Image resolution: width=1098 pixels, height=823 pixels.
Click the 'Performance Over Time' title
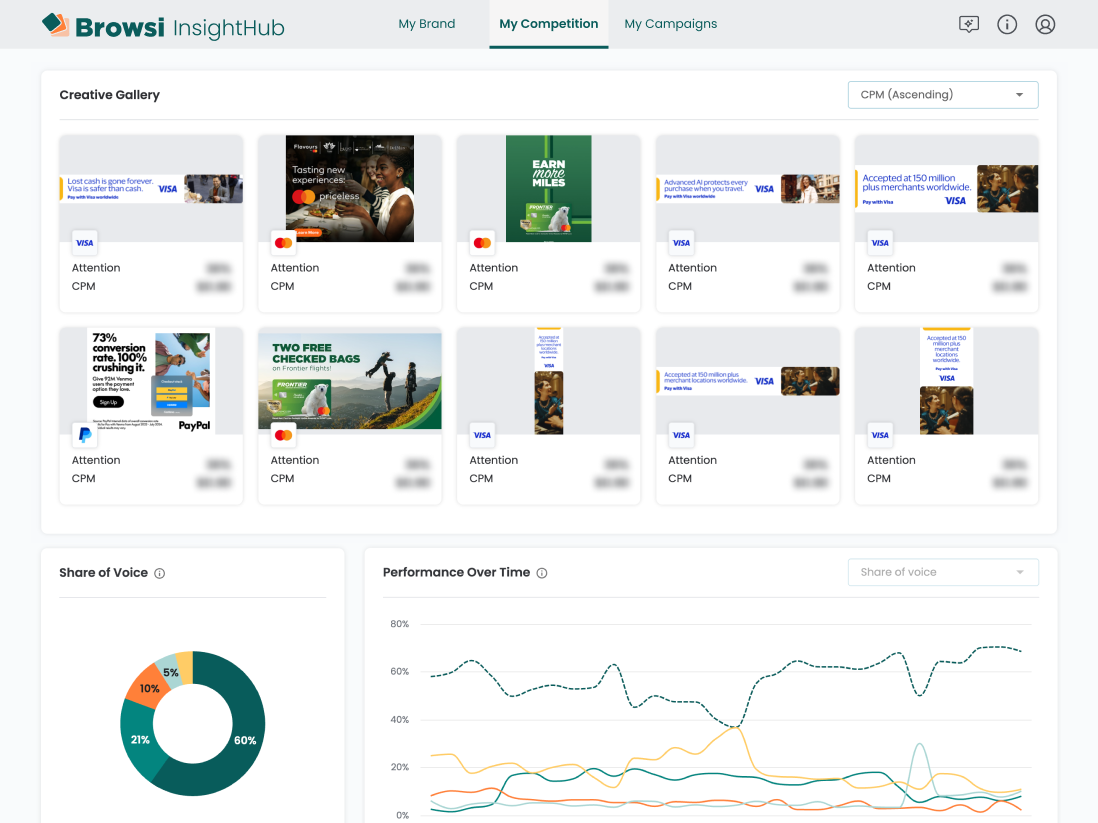(457, 572)
